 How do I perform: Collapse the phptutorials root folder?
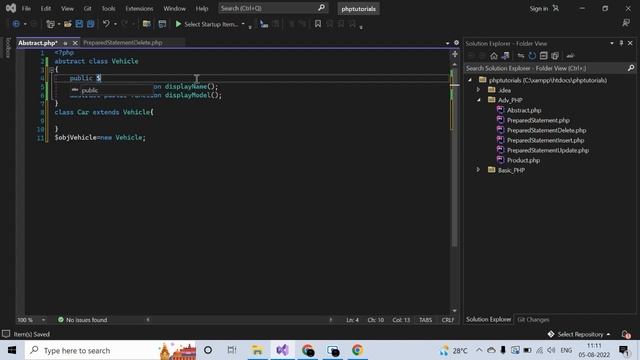tap(470, 80)
